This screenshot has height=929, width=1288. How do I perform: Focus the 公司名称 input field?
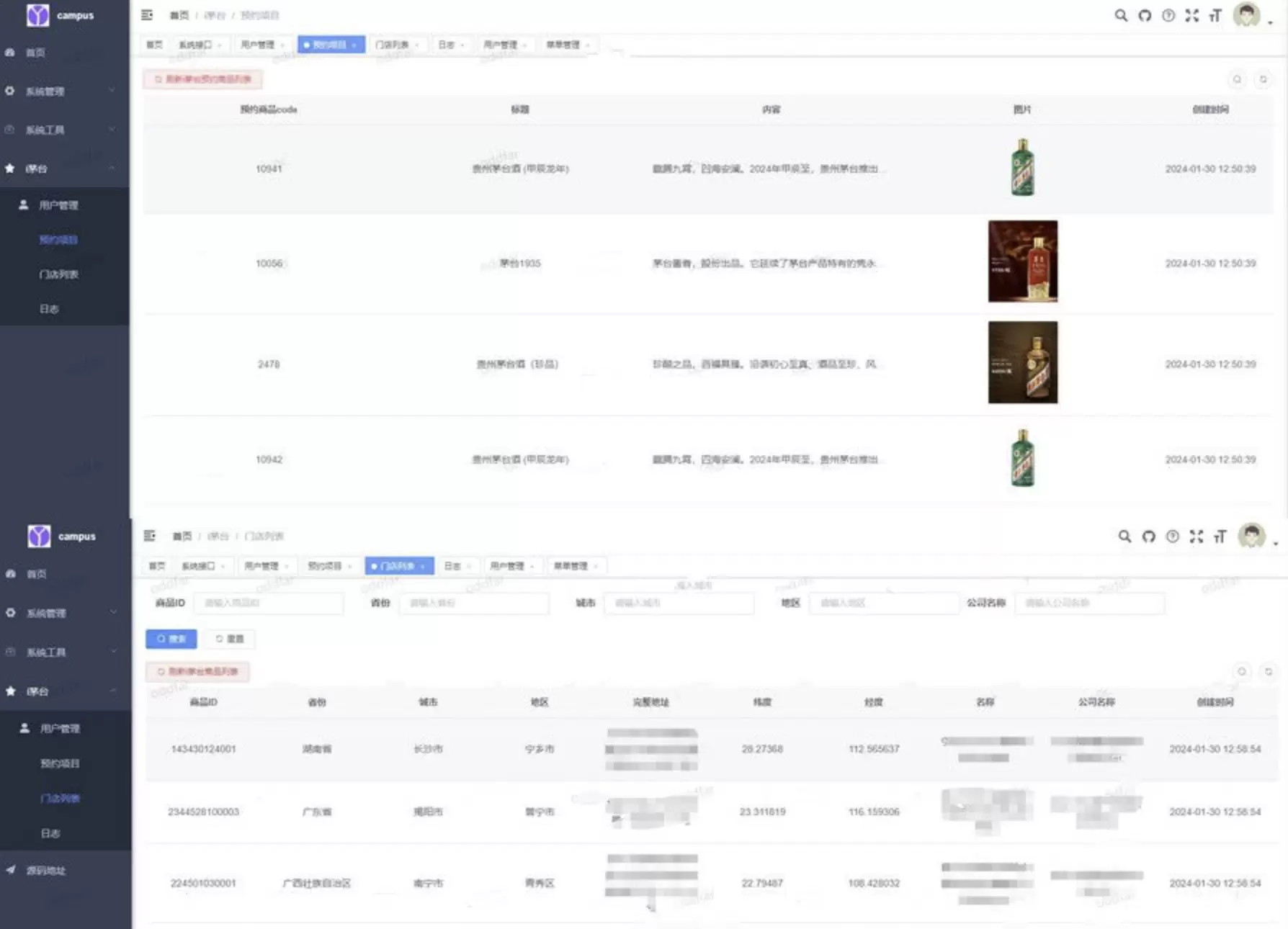click(1090, 603)
